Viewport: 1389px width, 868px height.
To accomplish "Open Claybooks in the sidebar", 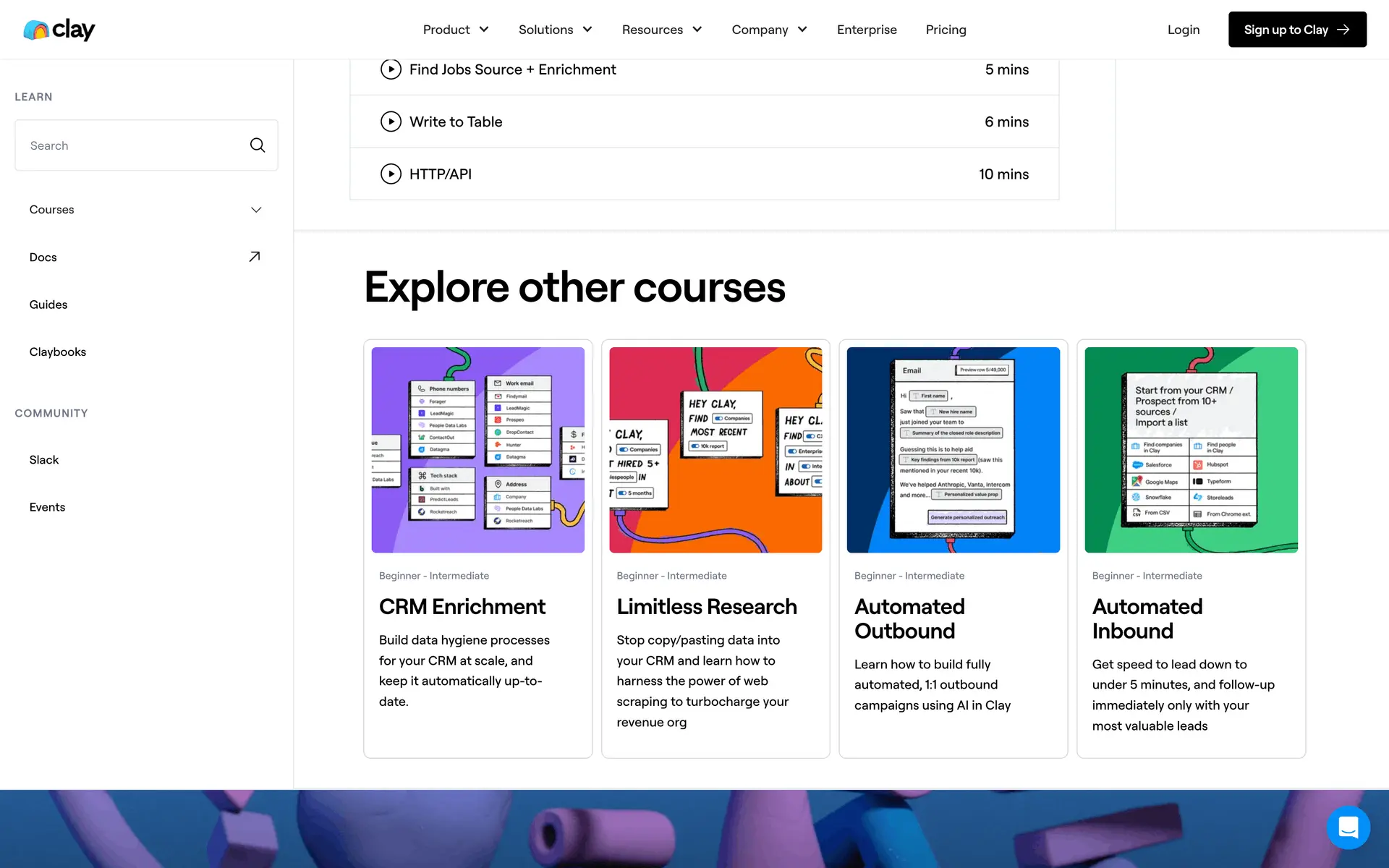I will (x=58, y=352).
